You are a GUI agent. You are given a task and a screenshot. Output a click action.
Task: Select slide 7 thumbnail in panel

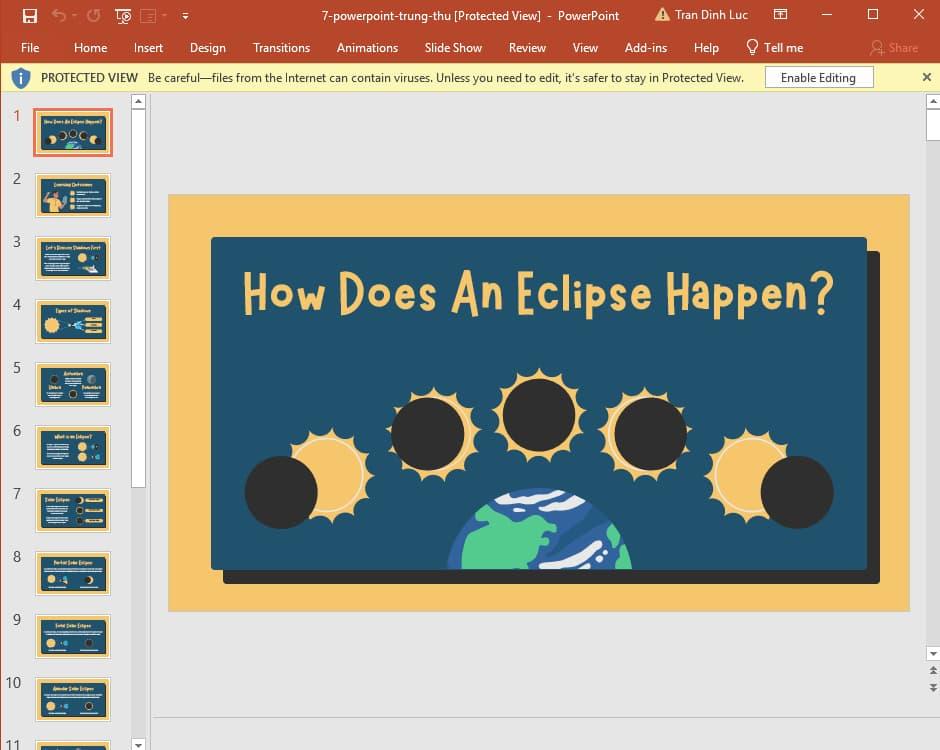(x=73, y=511)
